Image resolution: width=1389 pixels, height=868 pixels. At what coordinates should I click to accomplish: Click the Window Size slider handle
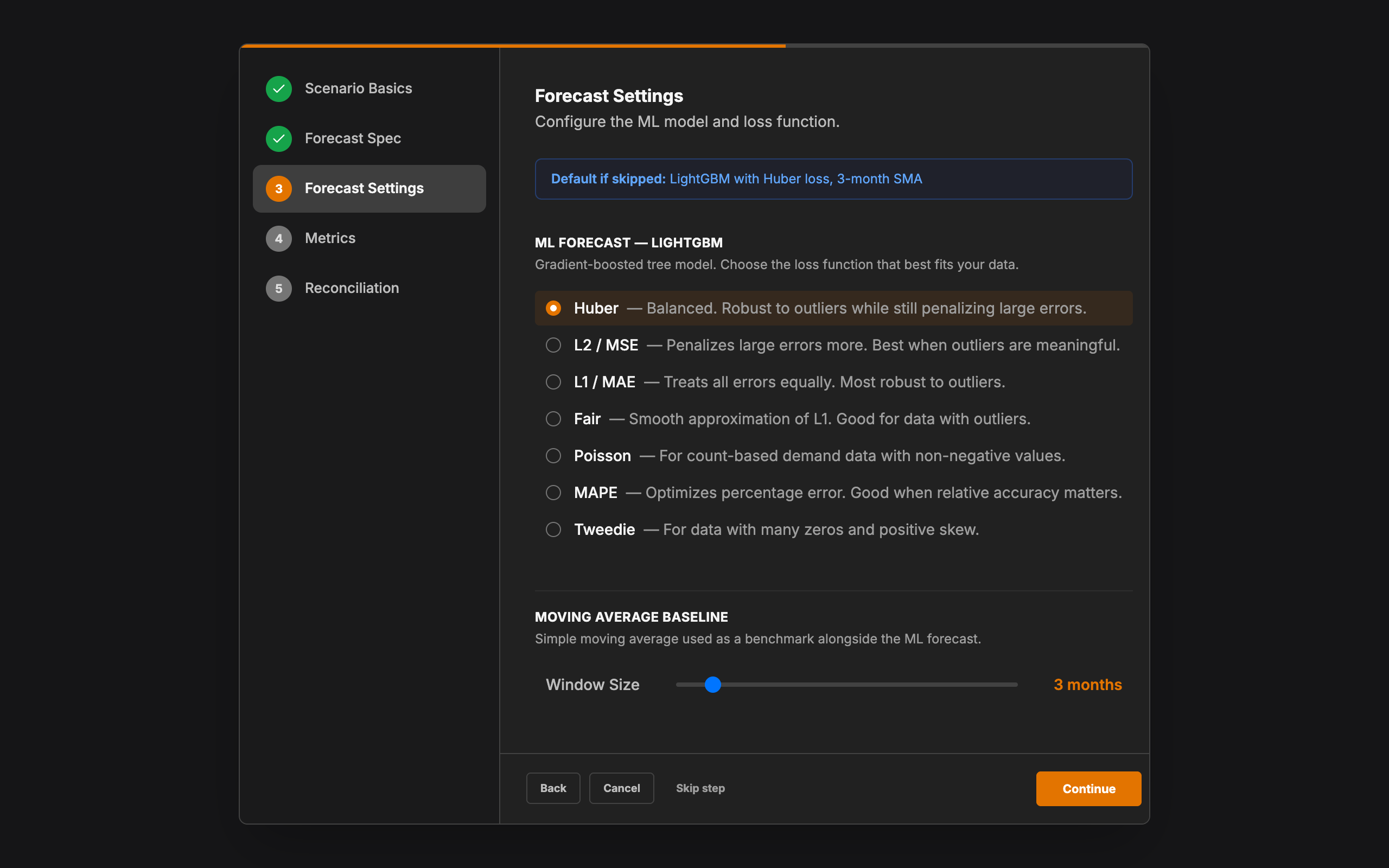712,684
